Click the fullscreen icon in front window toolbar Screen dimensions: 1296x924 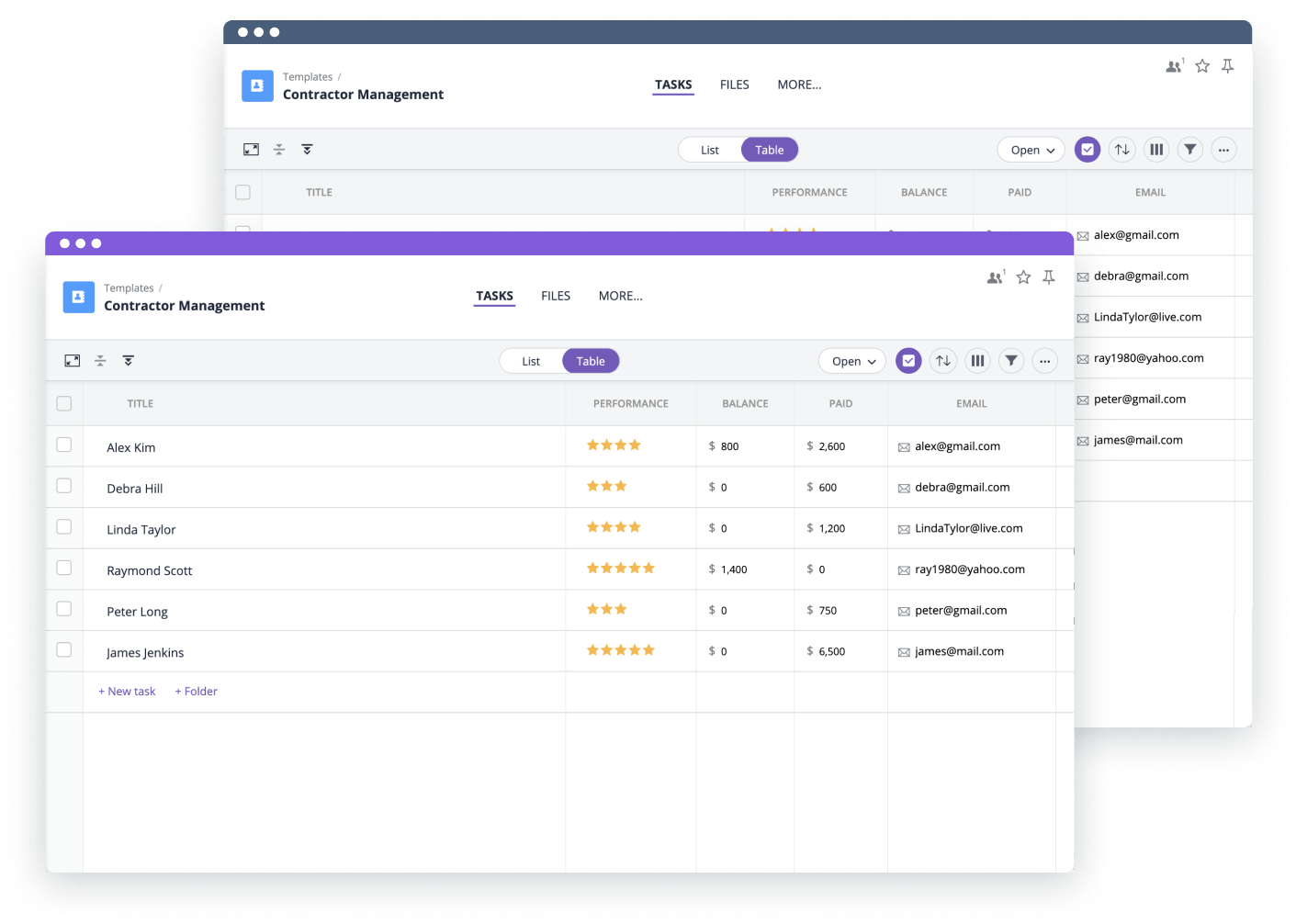(73, 361)
